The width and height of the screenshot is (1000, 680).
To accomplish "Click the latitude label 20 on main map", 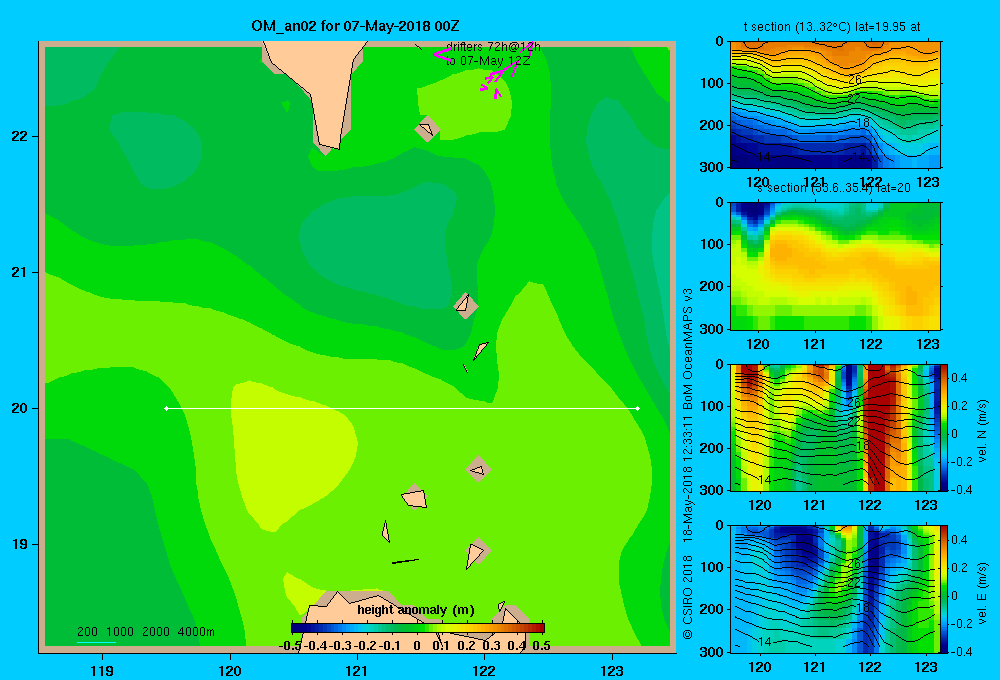I will pos(20,408).
